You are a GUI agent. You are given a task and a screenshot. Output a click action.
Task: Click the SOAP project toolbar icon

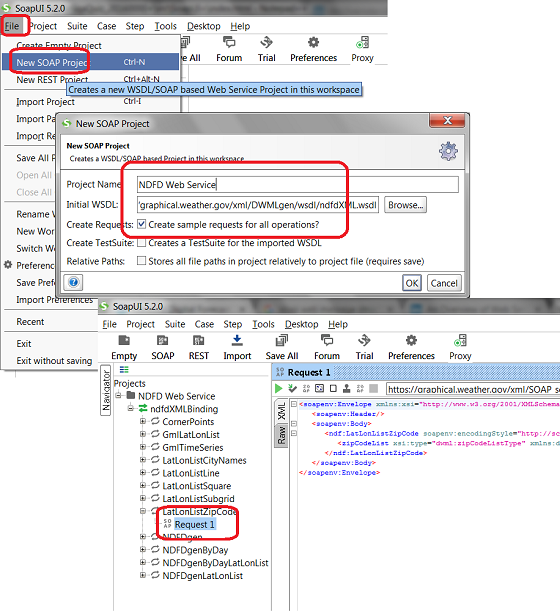click(x=162, y=340)
